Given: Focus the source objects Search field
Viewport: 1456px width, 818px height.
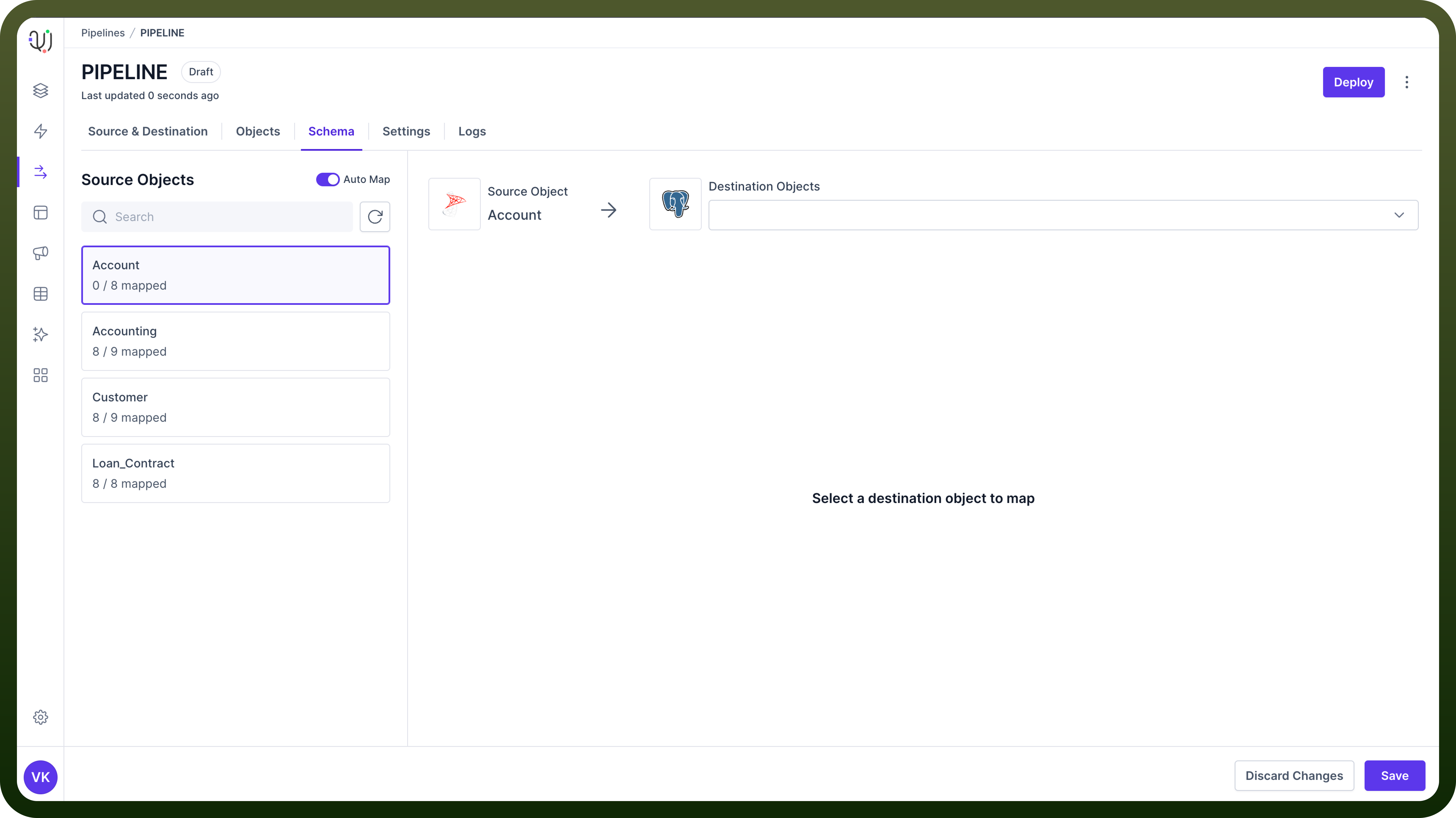Looking at the screenshot, I should click(217, 217).
